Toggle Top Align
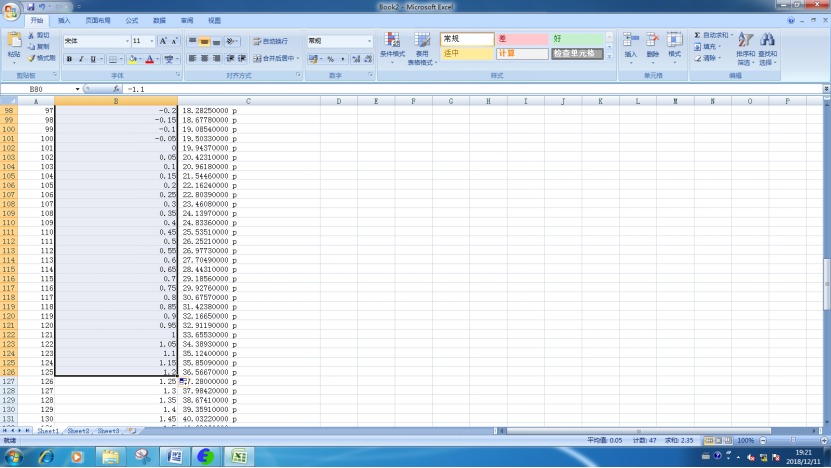 click(x=192, y=41)
